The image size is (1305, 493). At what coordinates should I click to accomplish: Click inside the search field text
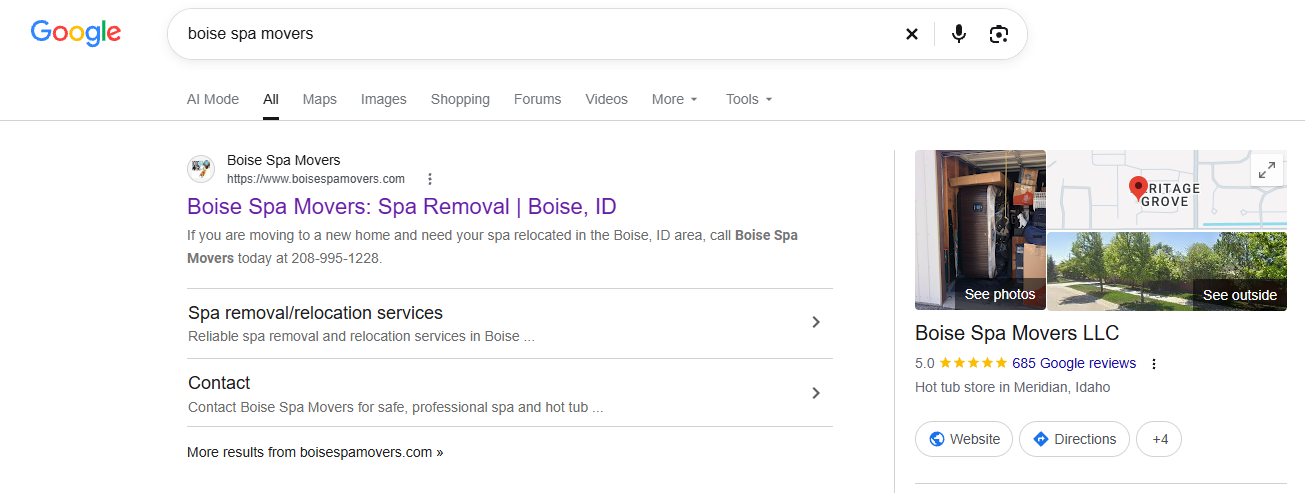[250, 34]
